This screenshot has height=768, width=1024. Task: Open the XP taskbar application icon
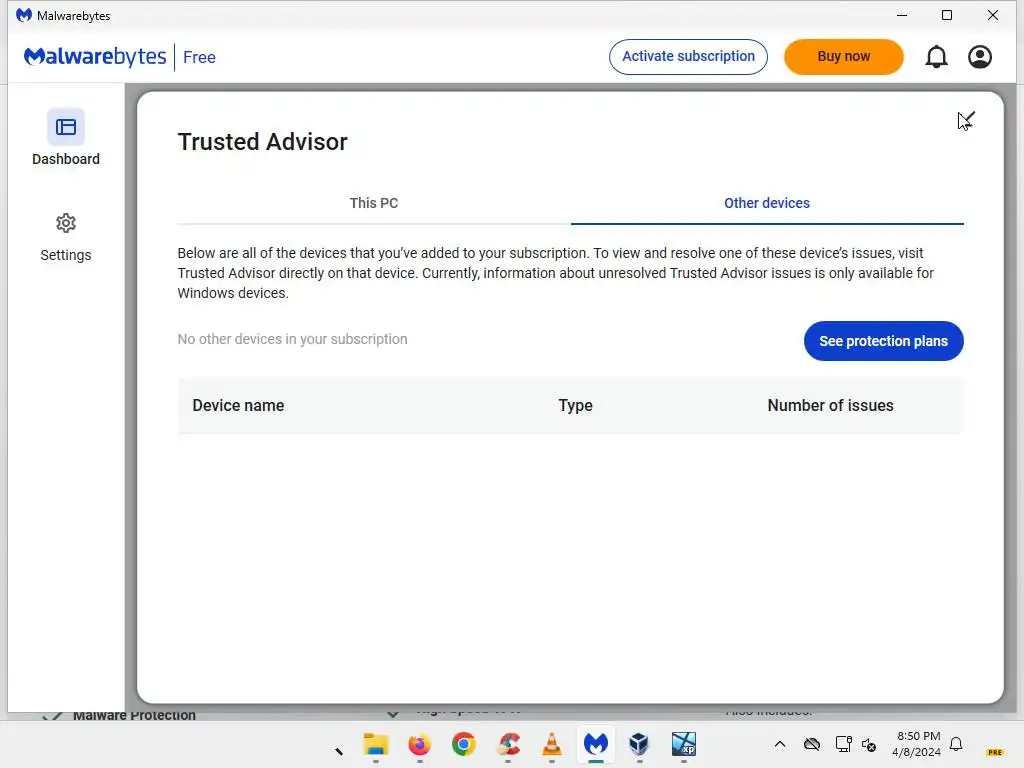click(x=684, y=744)
